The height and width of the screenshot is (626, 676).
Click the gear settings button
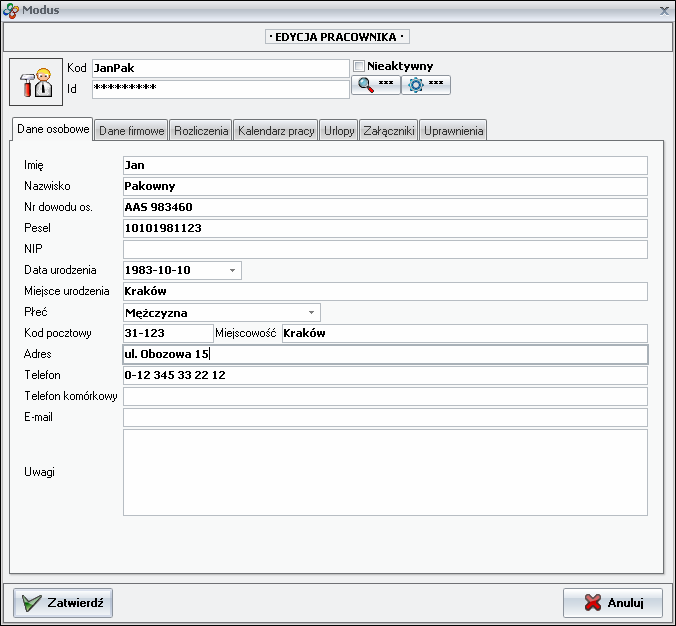pos(426,86)
